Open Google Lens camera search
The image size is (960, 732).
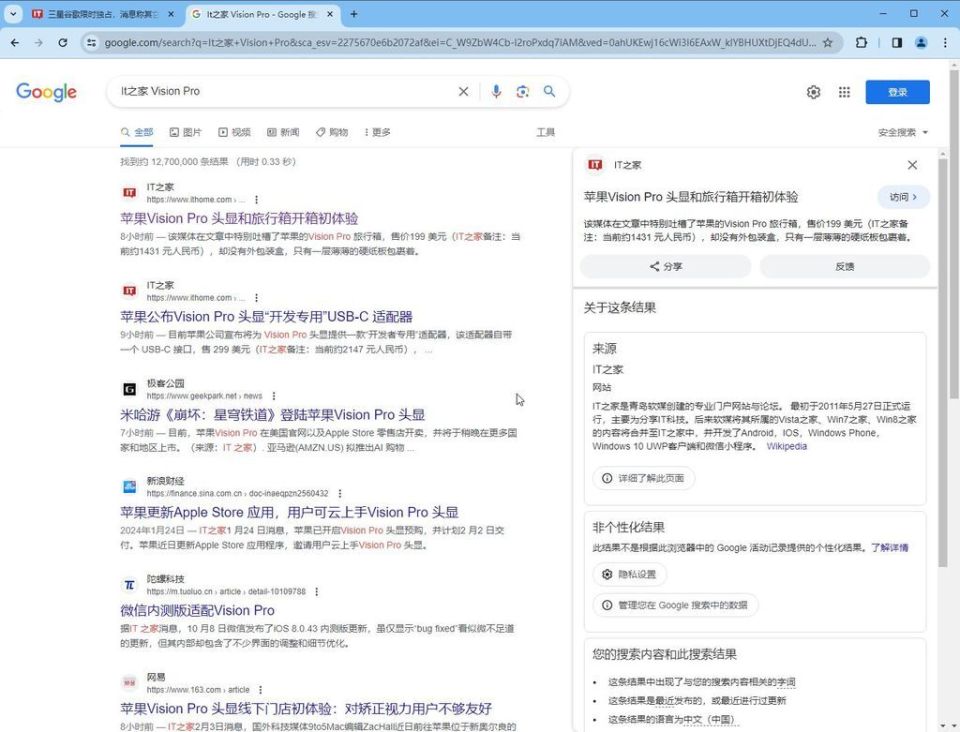(x=522, y=91)
